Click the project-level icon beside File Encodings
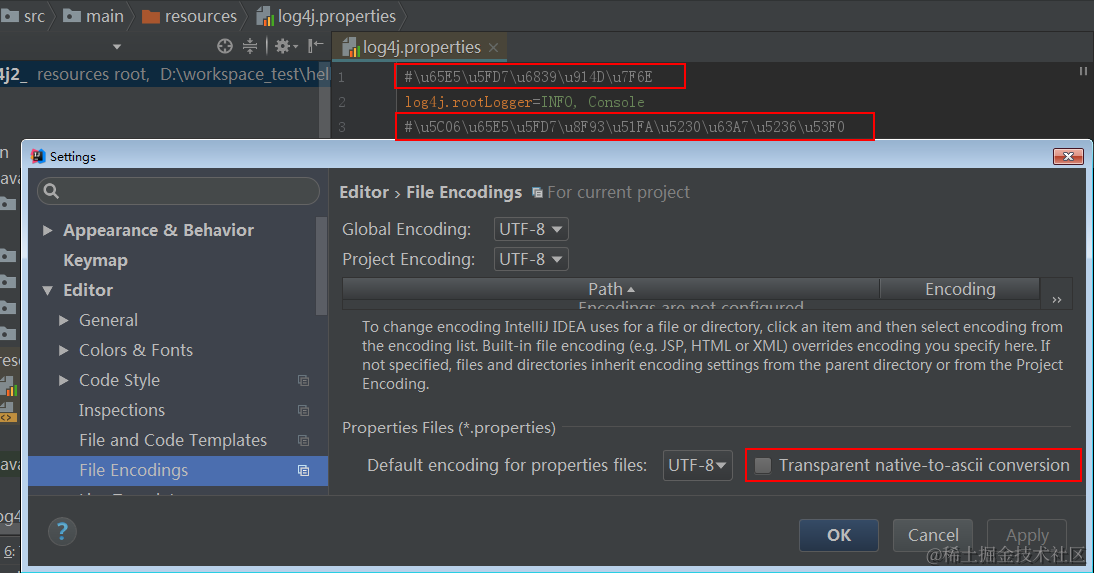This screenshot has width=1094, height=573. [x=304, y=470]
